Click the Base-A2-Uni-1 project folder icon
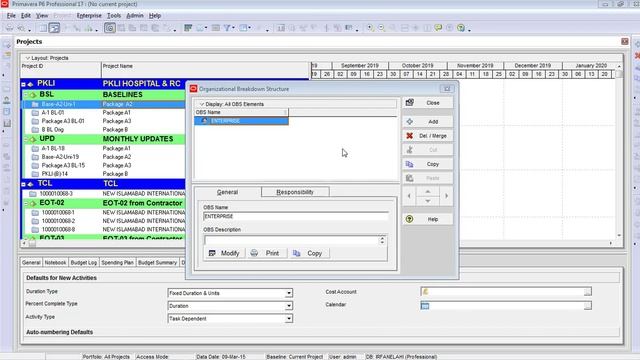 (35, 104)
